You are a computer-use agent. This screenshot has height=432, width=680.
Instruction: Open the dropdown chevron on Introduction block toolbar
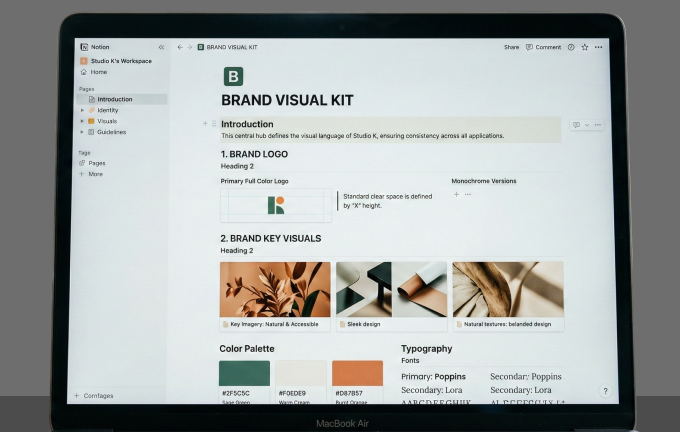[587, 125]
